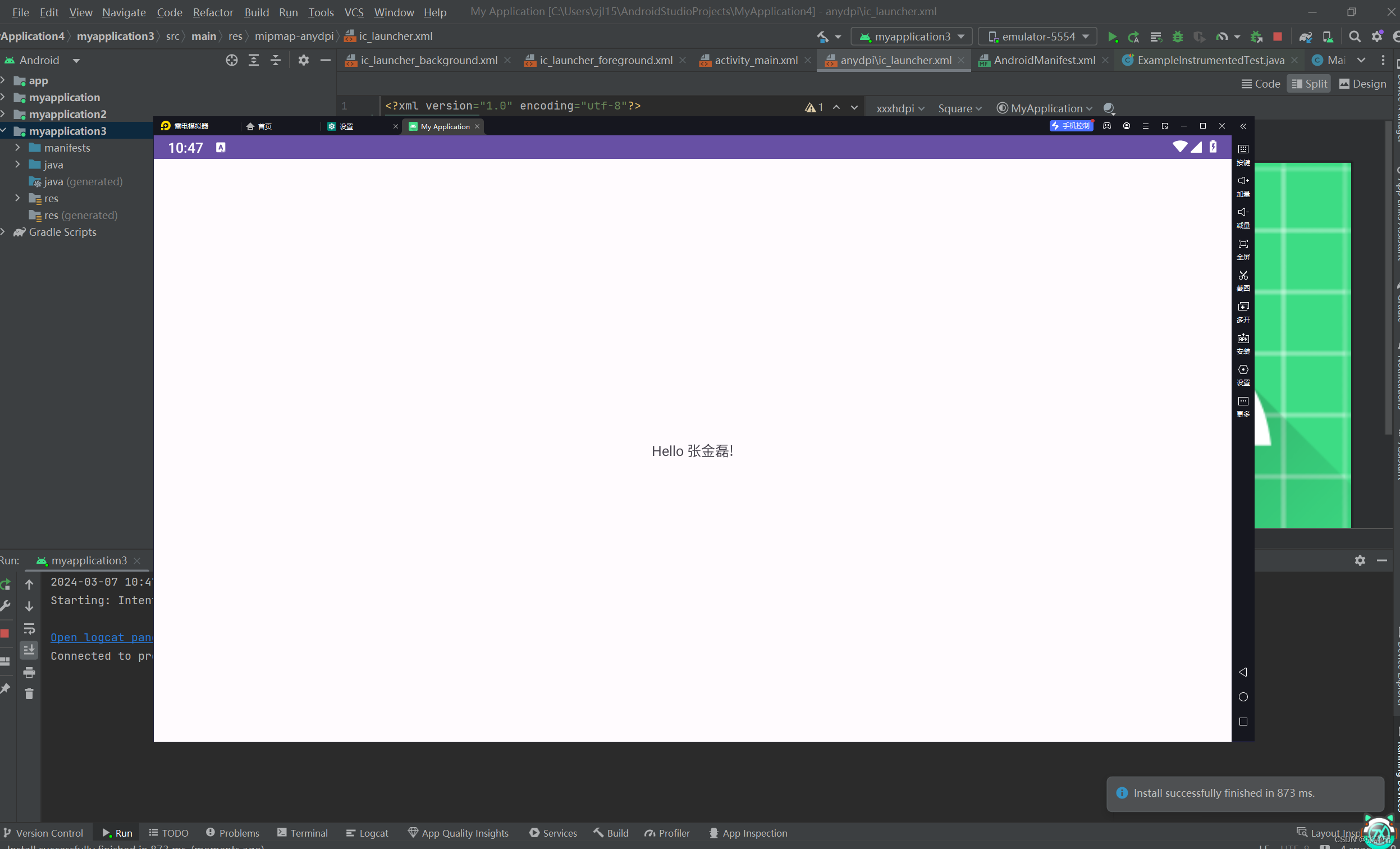Expand the Gradle Scripts section
Screen dimensions: 1400x849
click(8, 231)
